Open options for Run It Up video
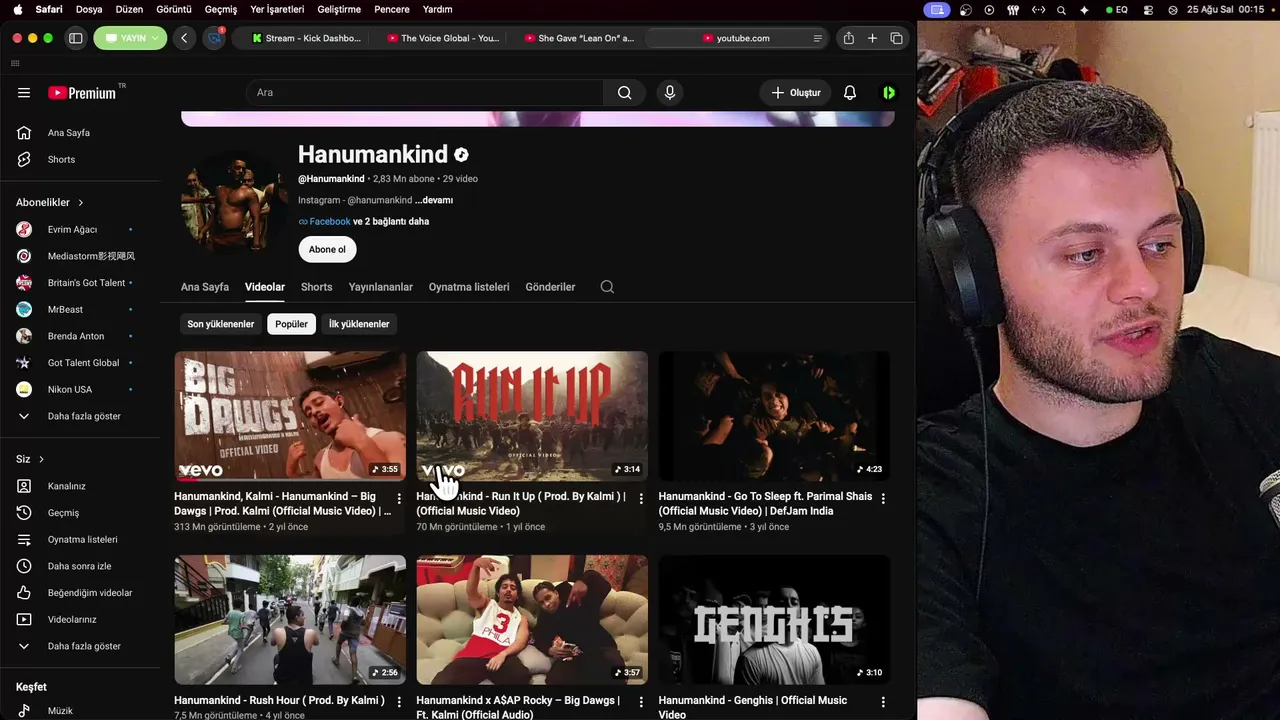This screenshot has width=1280, height=720. point(641,498)
